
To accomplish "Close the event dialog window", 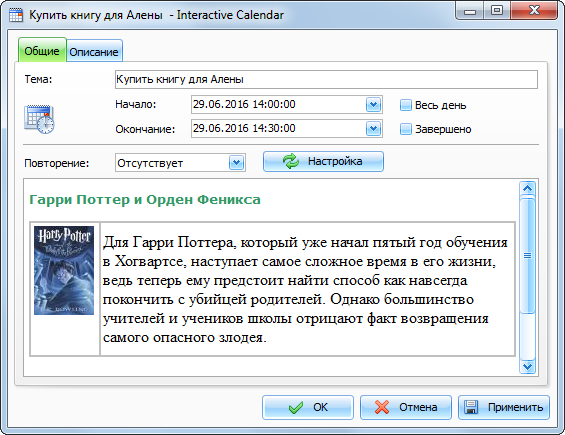I will click(534, 11).
